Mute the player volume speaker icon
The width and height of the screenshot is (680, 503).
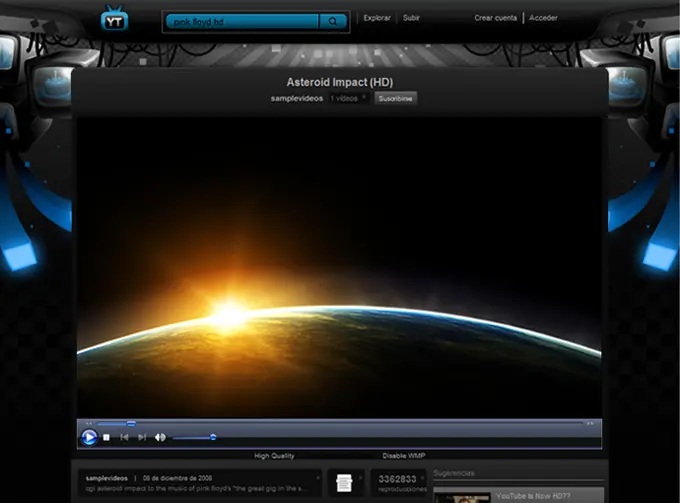point(160,437)
